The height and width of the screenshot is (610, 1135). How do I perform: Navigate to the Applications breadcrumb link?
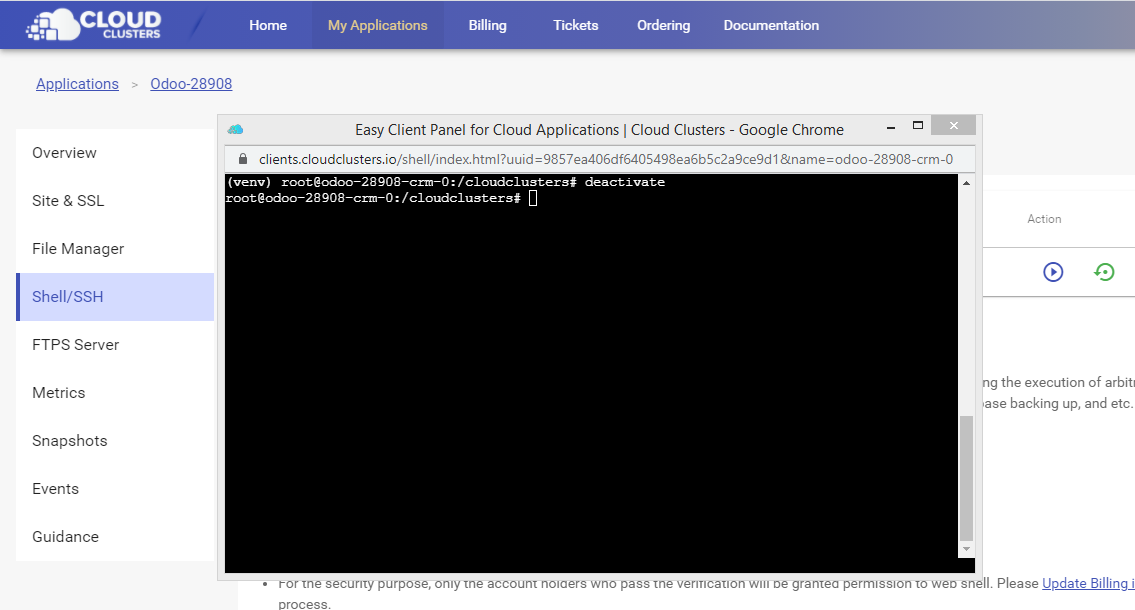(77, 83)
